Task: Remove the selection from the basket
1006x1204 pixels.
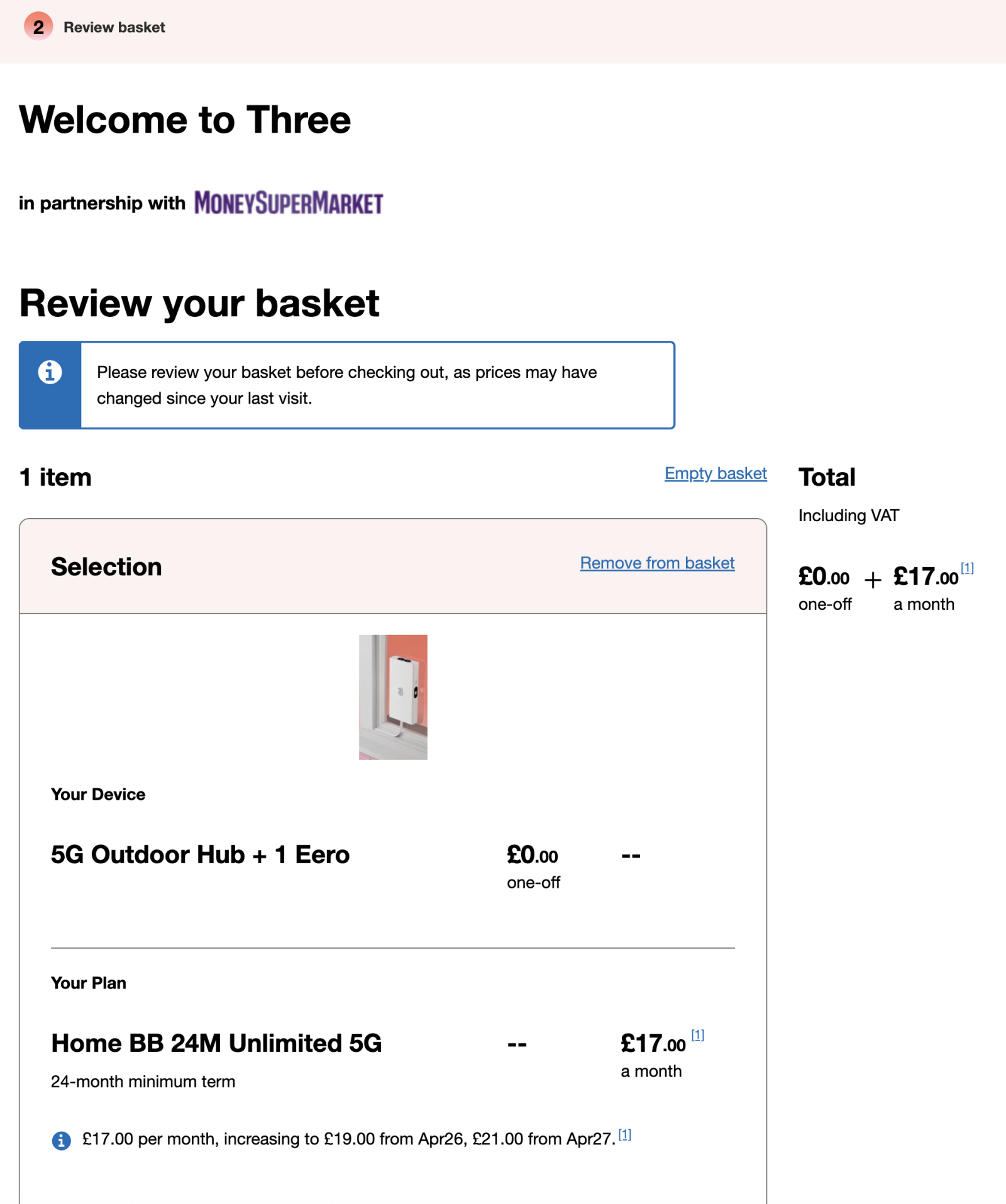Action: 657,563
